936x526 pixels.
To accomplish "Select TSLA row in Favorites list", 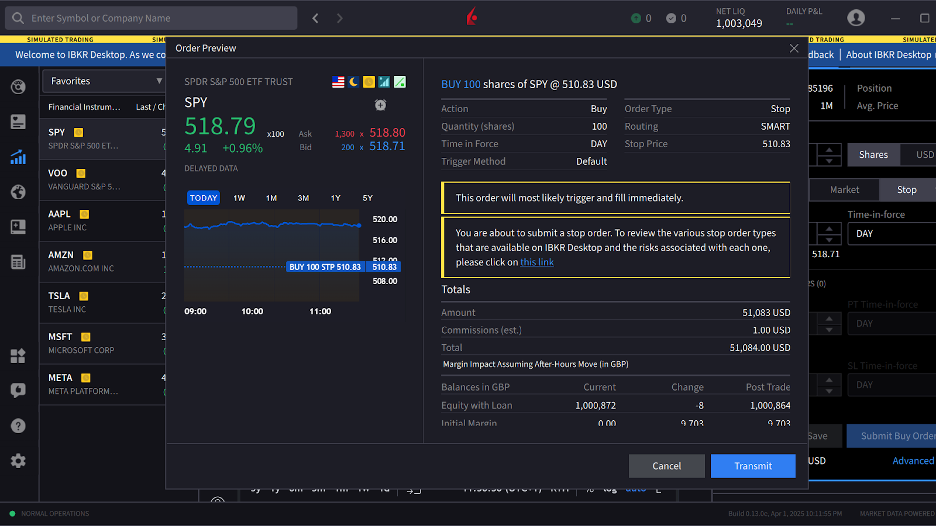I will [x=103, y=302].
